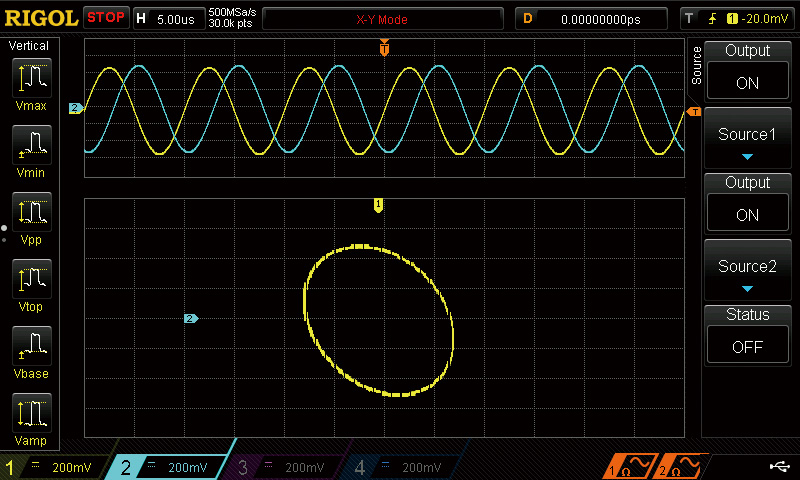Screen dimensions: 800x480
Task: Click channel 1 marker in X-Y plot
Action: click(x=378, y=205)
